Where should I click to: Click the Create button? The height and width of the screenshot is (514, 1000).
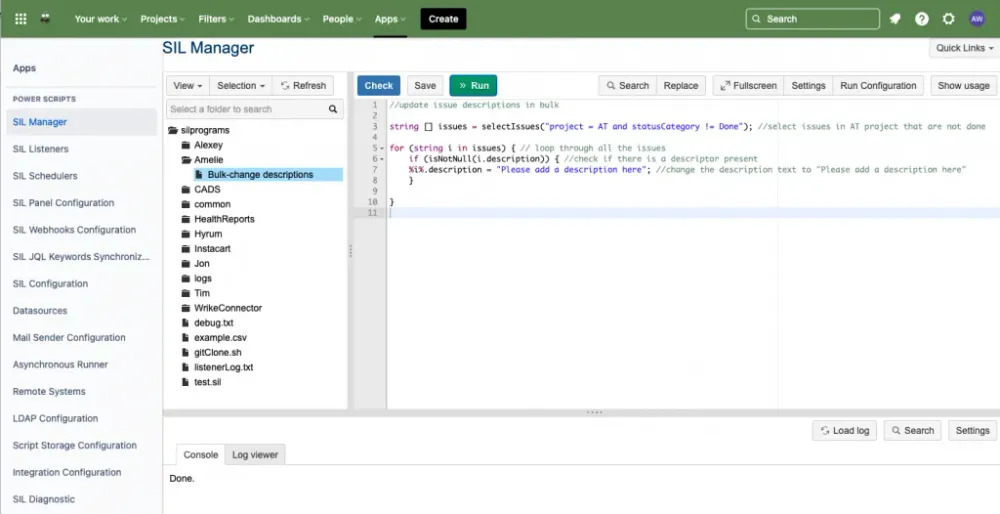tap(443, 19)
